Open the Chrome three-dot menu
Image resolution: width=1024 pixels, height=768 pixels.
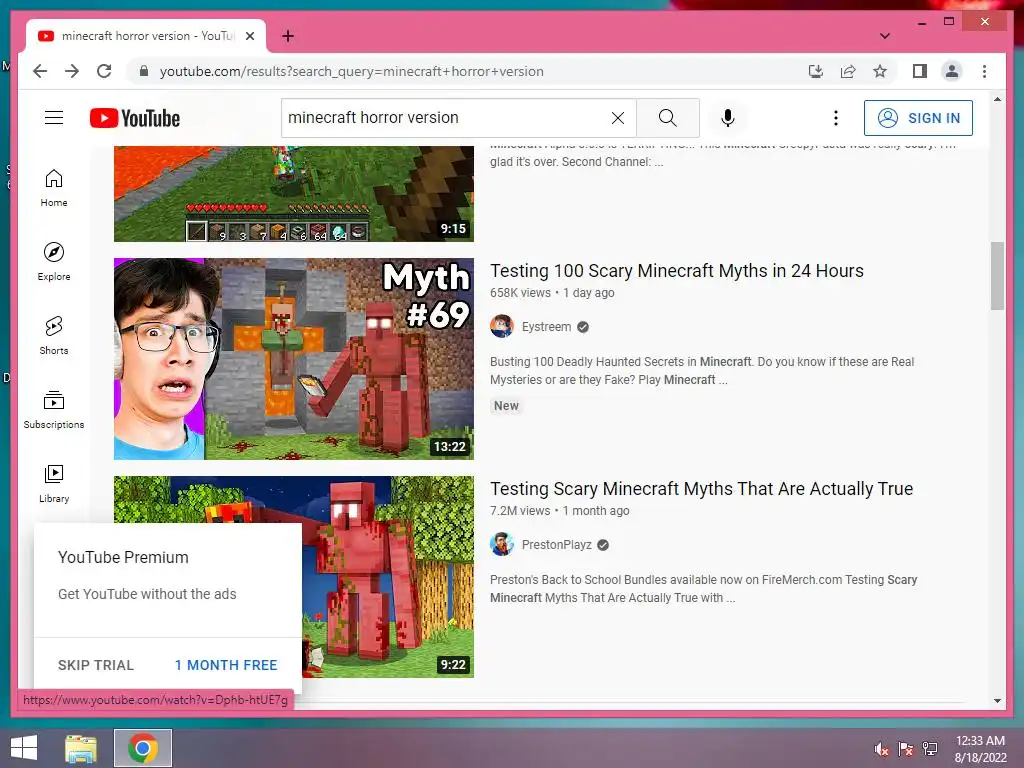(984, 71)
